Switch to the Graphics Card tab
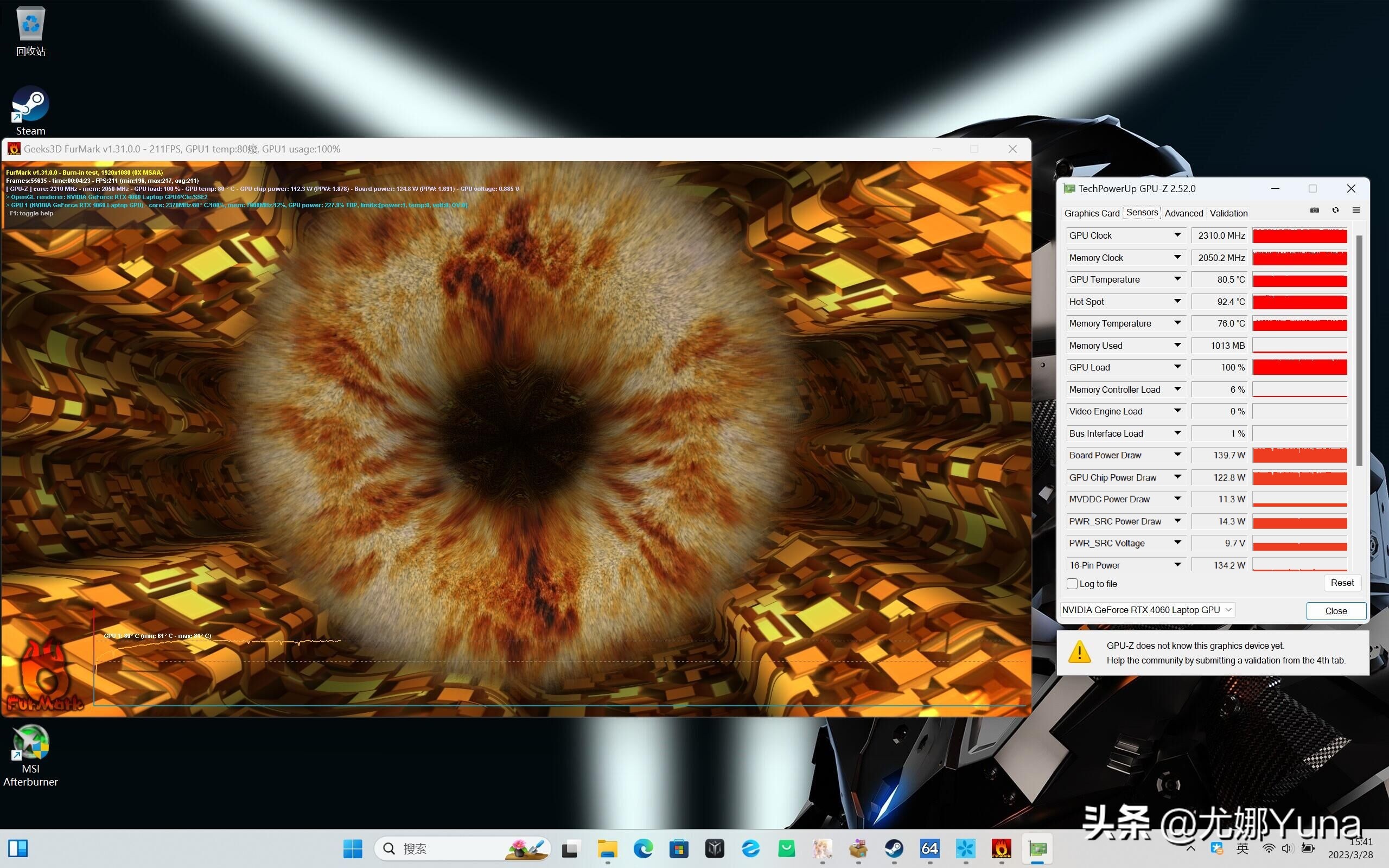1389x868 pixels. click(x=1091, y=213)
